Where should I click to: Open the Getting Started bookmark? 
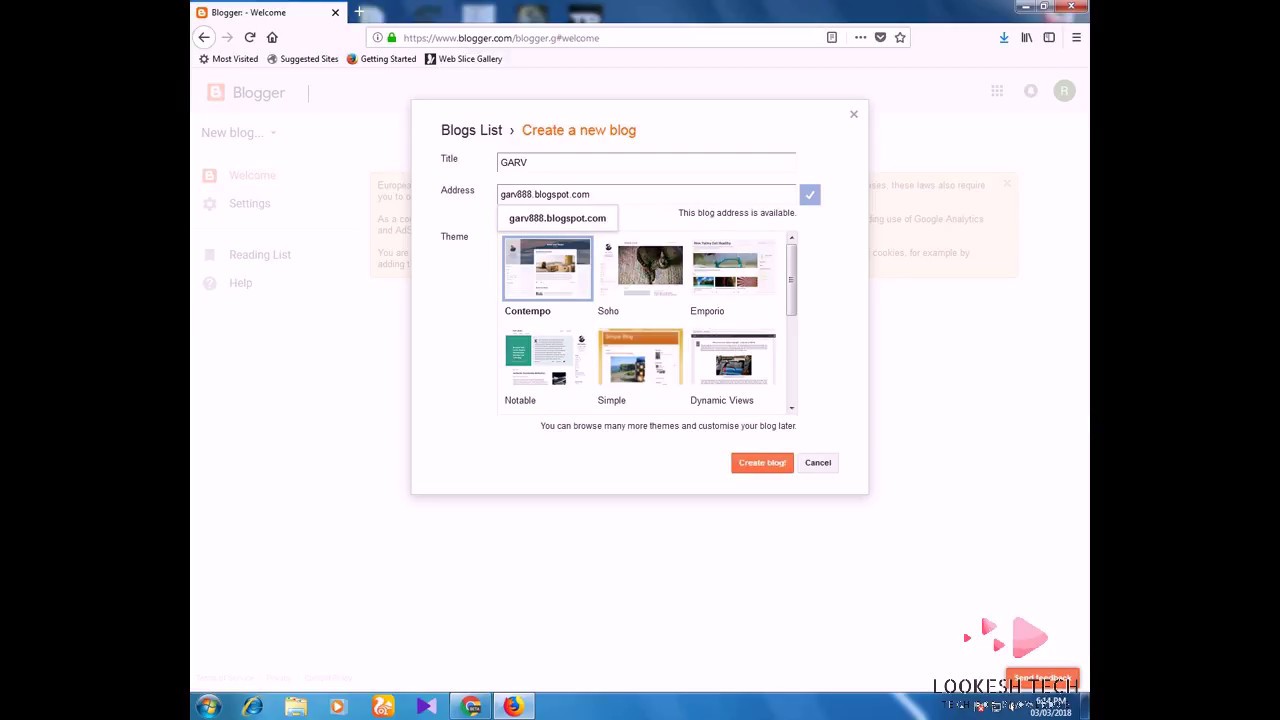tap(381, 59)
